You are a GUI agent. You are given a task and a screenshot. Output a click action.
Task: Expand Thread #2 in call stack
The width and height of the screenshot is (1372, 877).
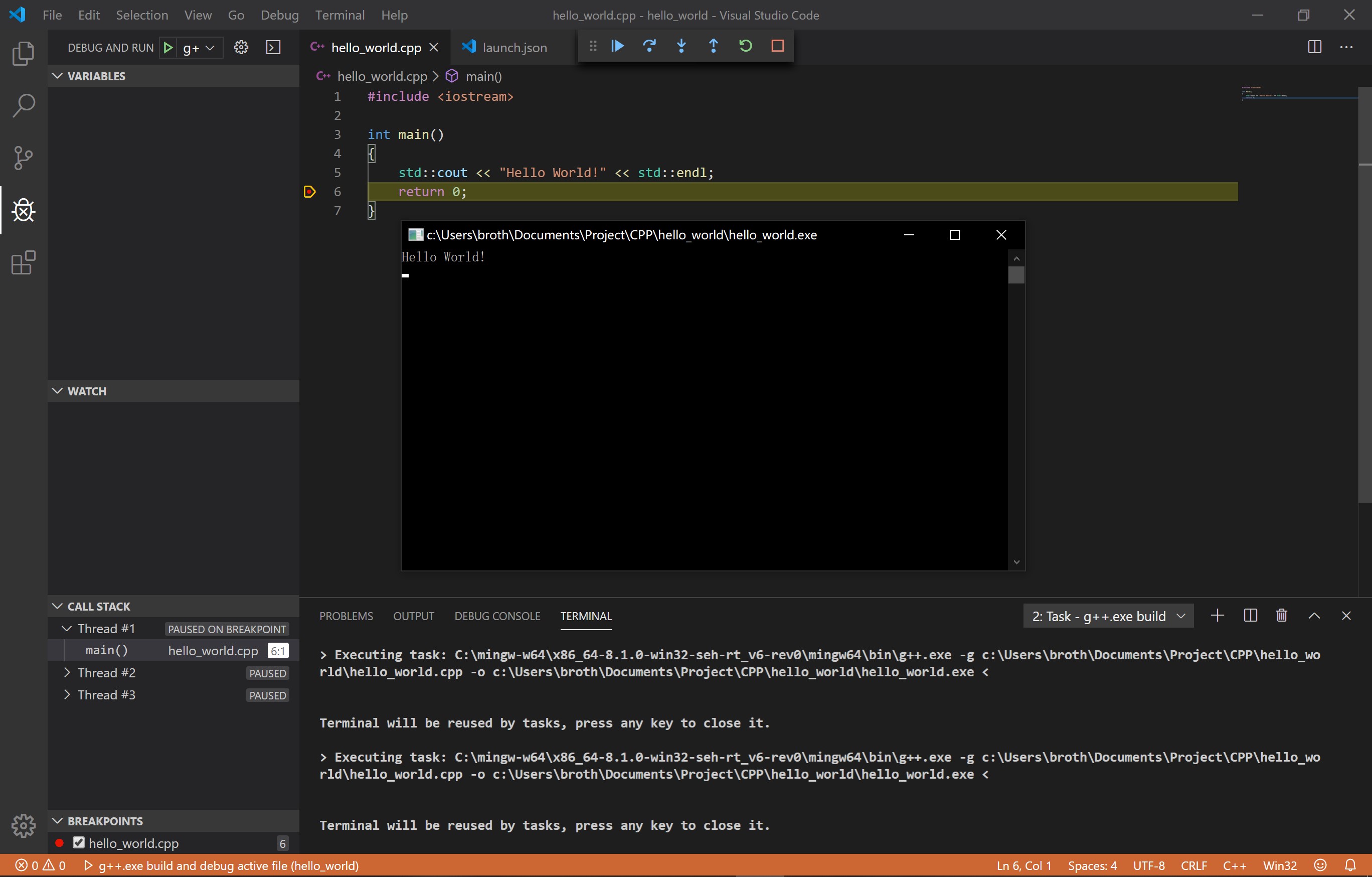67,672
